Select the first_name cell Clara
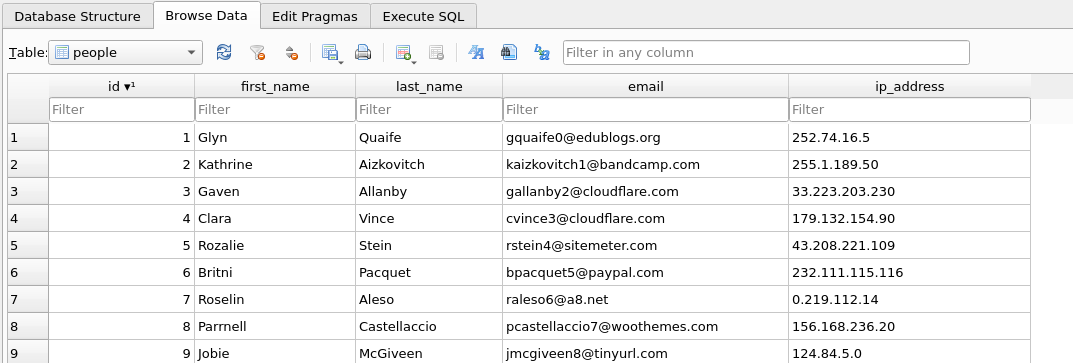 coord(275,218)
